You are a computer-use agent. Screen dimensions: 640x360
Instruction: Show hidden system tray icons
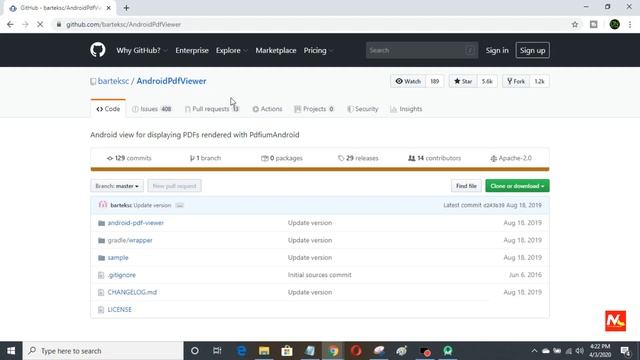[x=534, y=351]
